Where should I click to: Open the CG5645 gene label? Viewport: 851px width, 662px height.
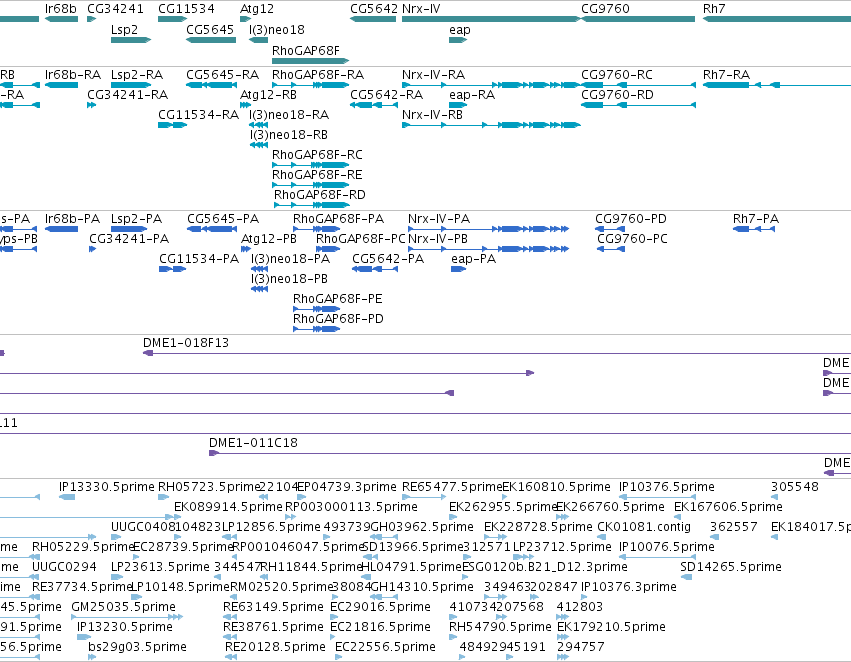pyautogui.click(x=210, y=29)
